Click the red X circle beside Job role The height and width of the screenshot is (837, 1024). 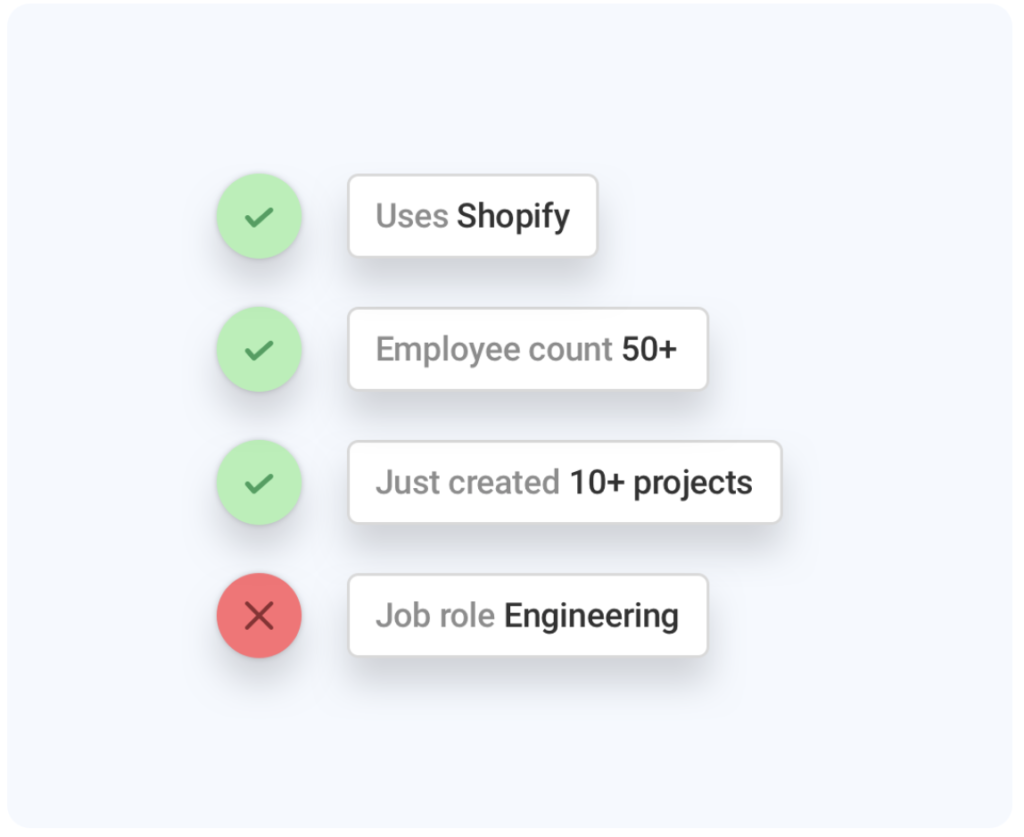(x=259, y=616)
